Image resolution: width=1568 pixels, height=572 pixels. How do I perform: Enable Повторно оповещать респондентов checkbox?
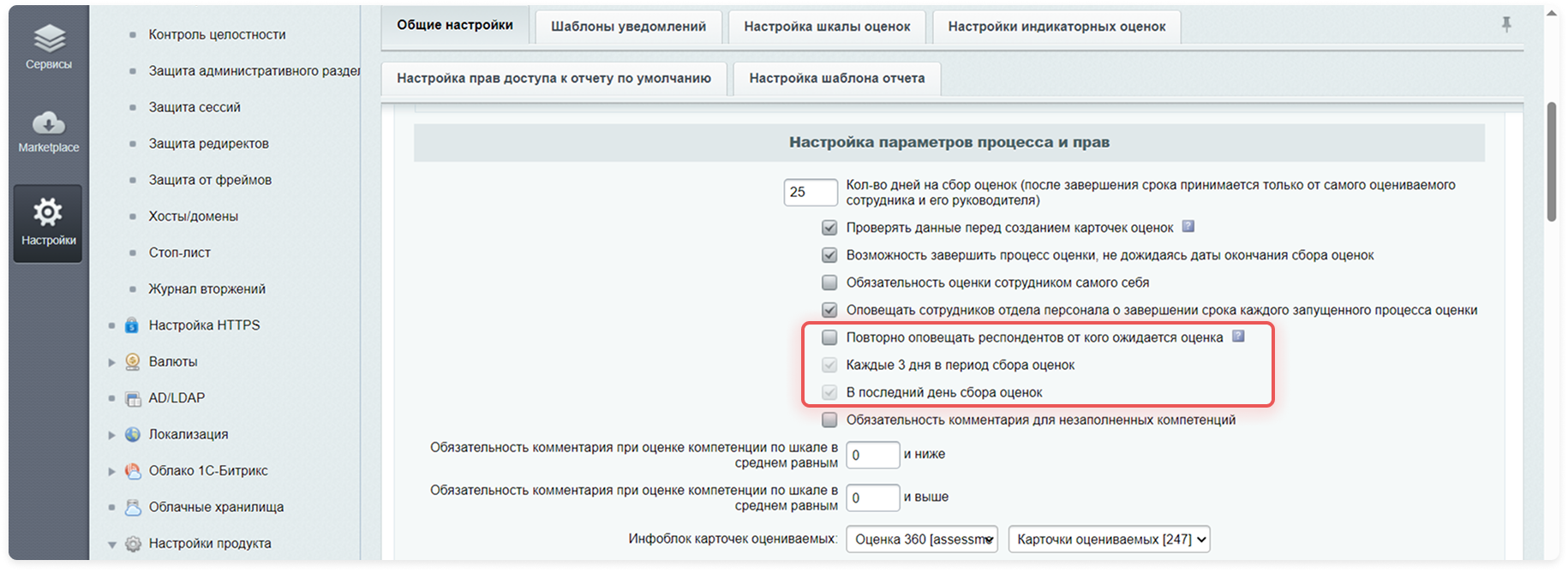click(x=829, y=337)
